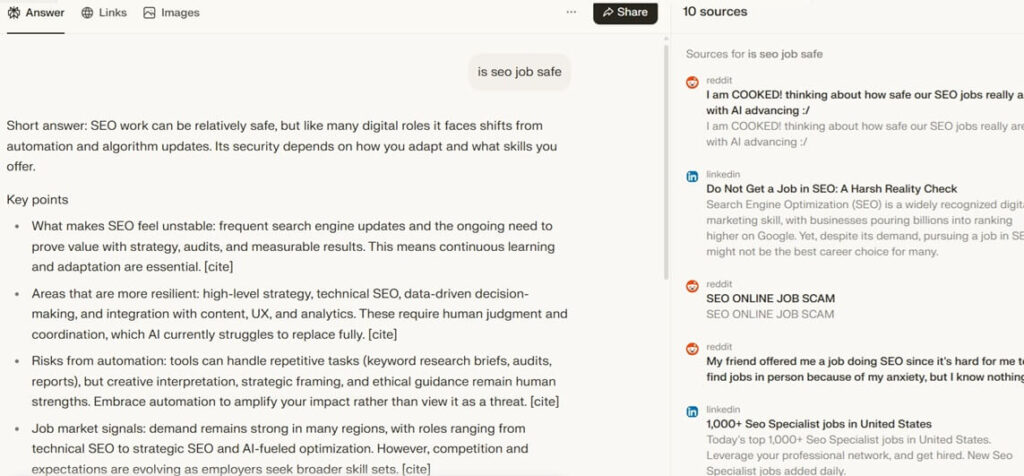Click the Reddit icon beside 'My friend offered me a job' source
Viewport: 1024px width, 476px height.
pyautogui.click(x=692, y=348)
